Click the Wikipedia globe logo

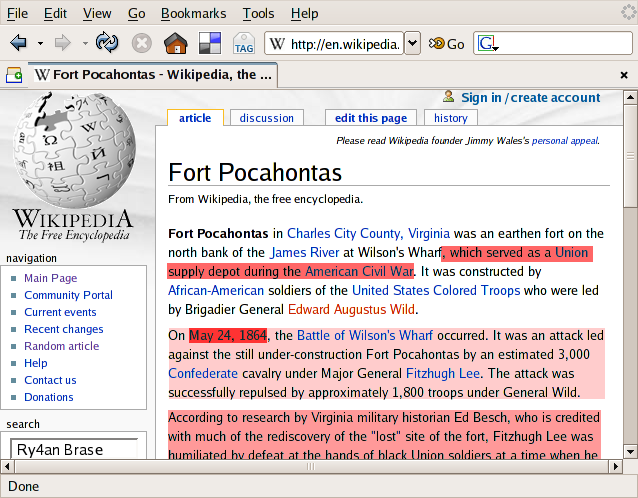[74, 150]
